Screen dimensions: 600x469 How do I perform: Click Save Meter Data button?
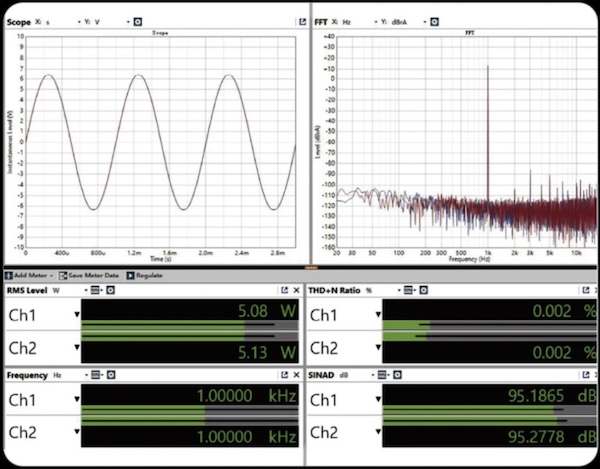click(x=90, y=275)
